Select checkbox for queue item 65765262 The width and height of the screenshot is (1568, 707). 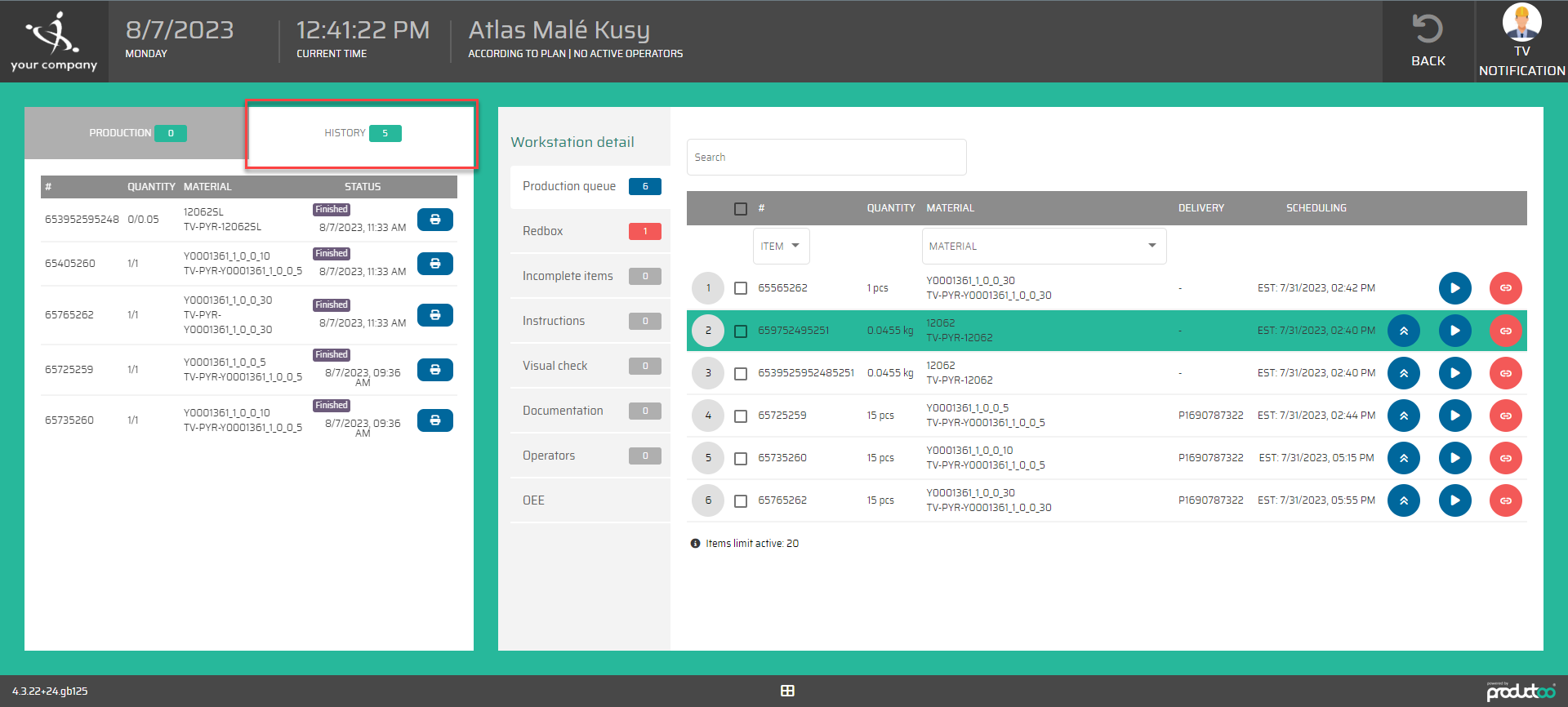click(x=741, y=500)
